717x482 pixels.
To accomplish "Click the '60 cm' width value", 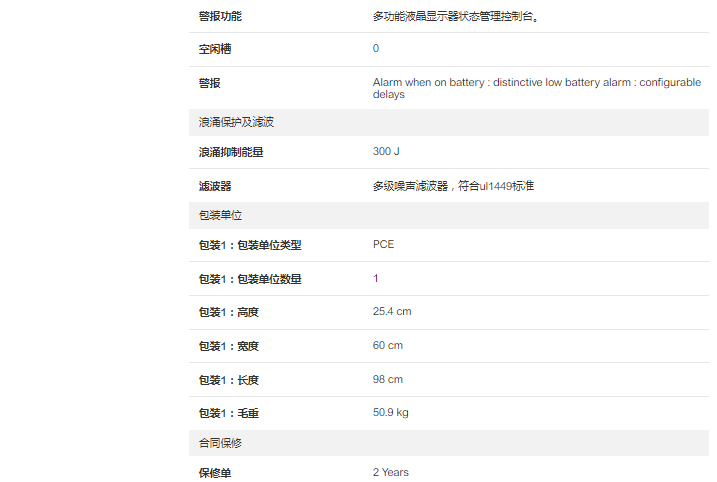I will [387, 346].
